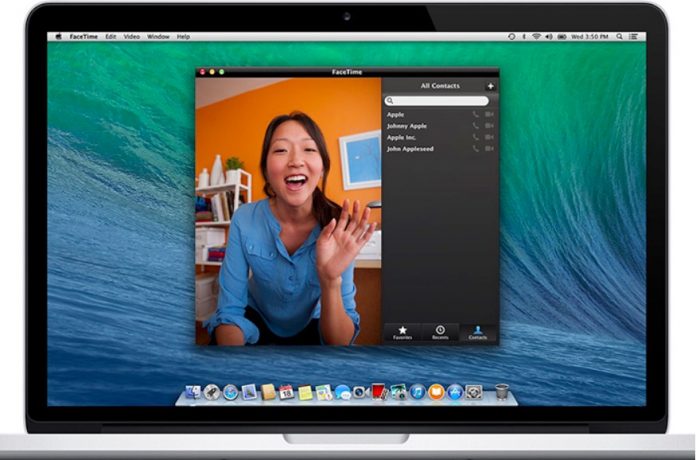The width and height of the screenshot is (696, 460).
Task: Start audio call with Apple Inc.
Action: [x=475, y=138]
